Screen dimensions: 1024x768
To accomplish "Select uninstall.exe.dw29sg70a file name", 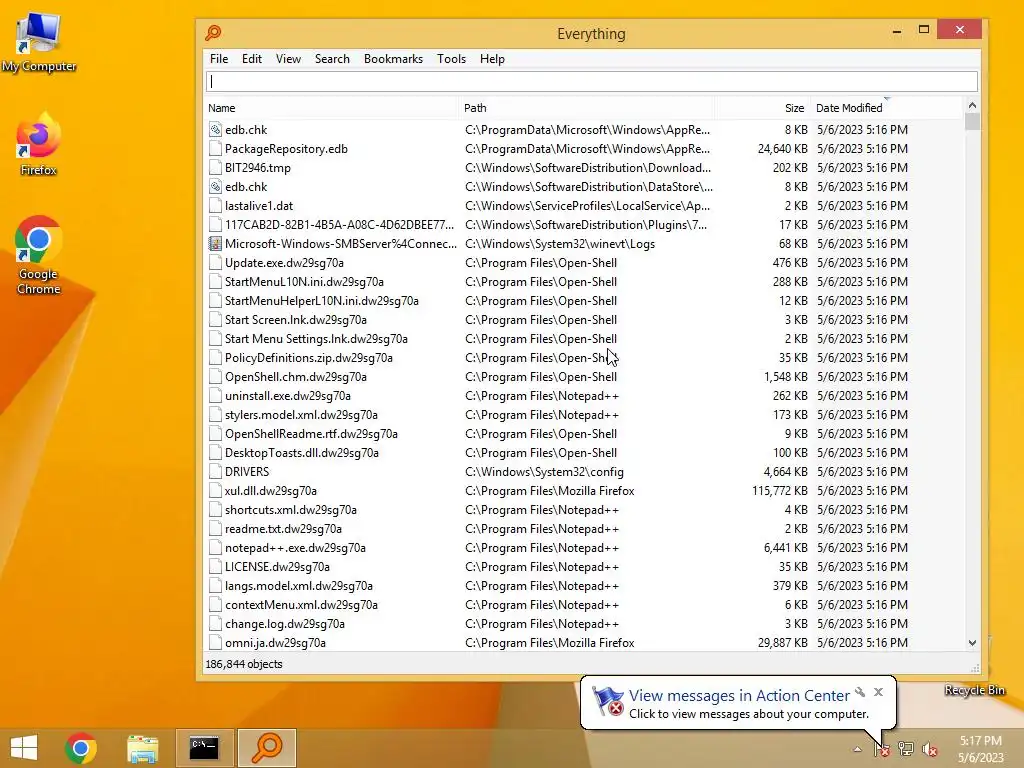I will coord(288,395).
